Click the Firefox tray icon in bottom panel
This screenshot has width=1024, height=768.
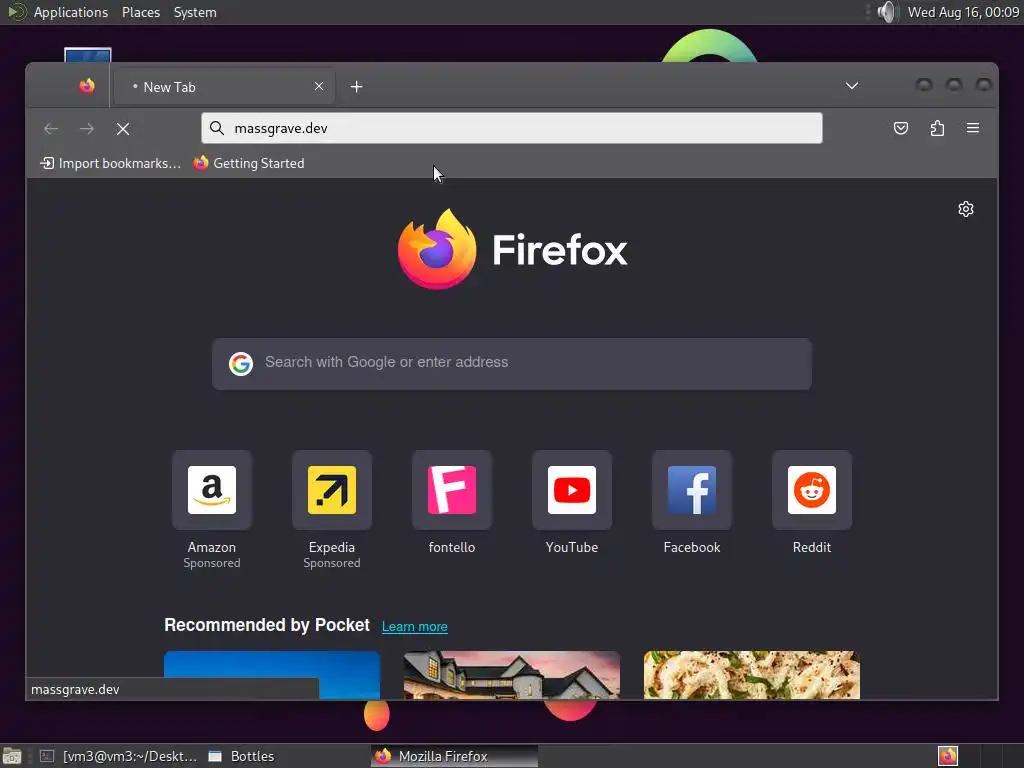coord(948,756)
